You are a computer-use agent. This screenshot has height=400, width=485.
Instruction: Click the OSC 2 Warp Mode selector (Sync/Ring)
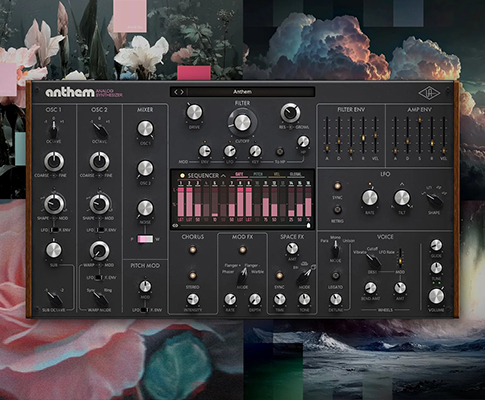tap(100, 298)
